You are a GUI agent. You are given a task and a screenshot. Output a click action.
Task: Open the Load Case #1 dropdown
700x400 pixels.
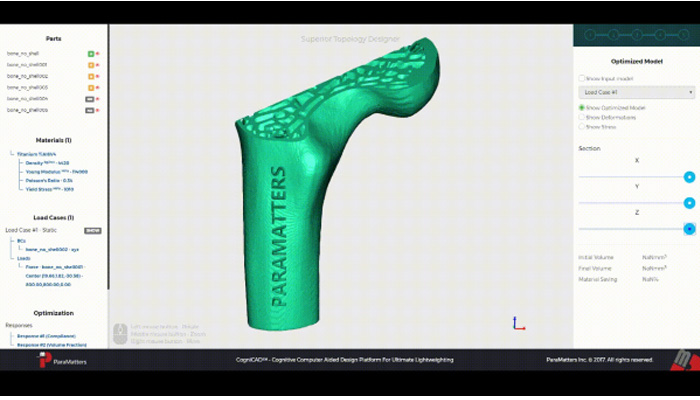click(637, 92)
